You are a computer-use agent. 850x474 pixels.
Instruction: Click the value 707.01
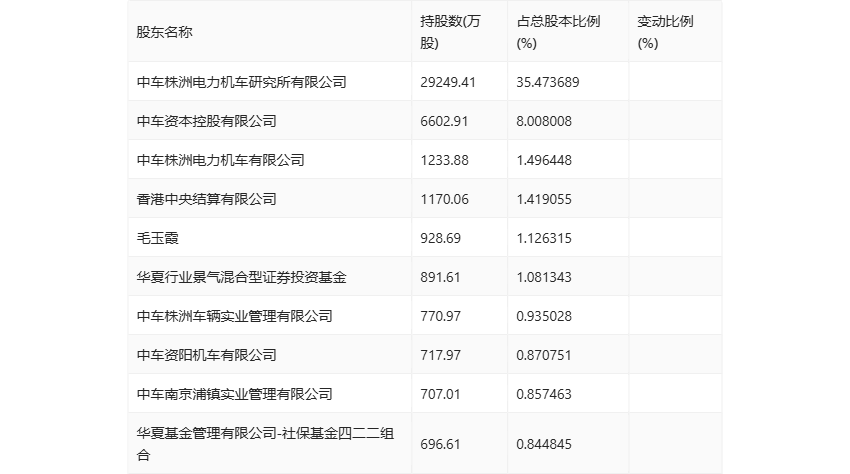coord(440,394)
